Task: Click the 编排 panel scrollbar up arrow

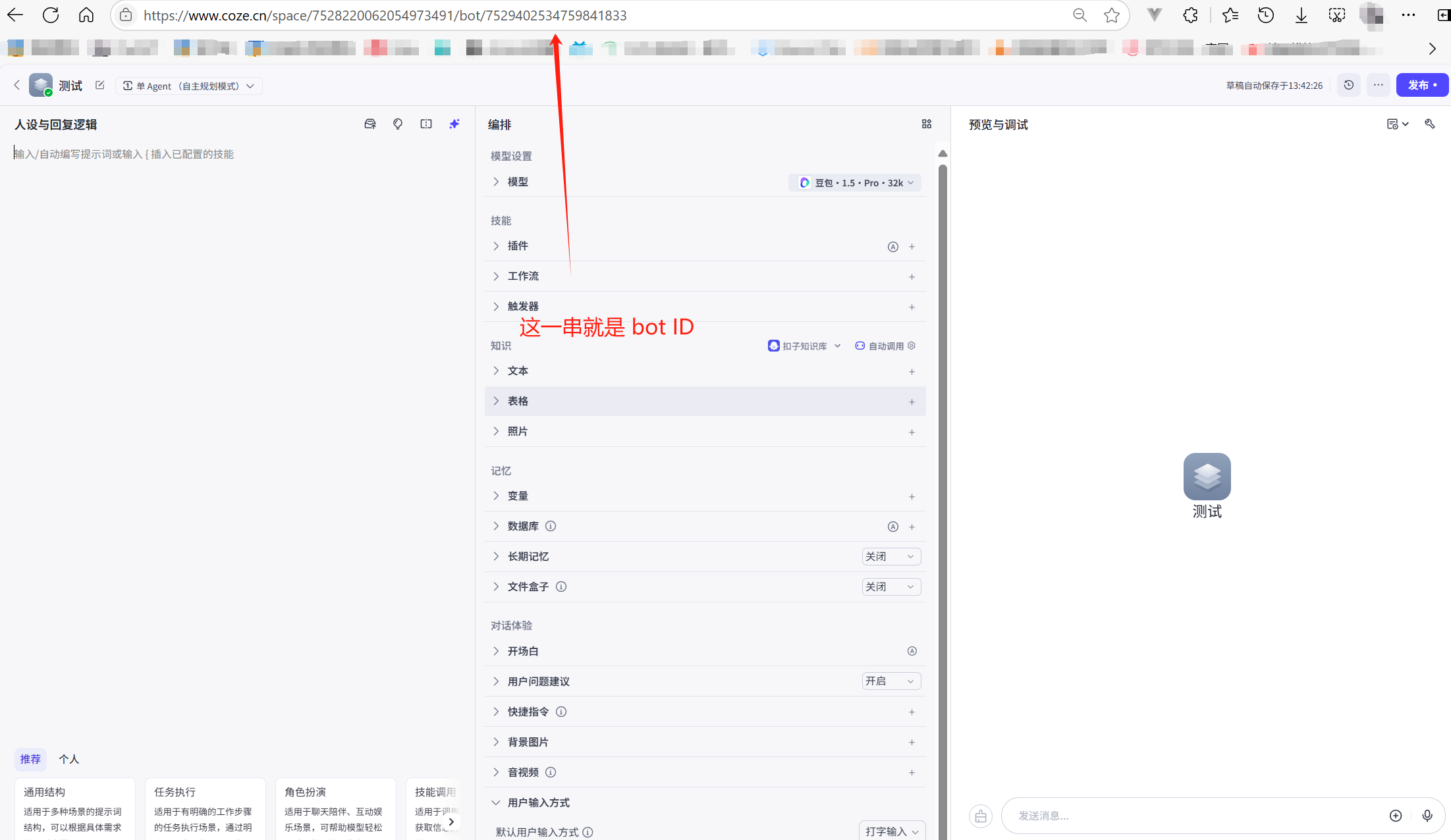Action: [943, 153]
